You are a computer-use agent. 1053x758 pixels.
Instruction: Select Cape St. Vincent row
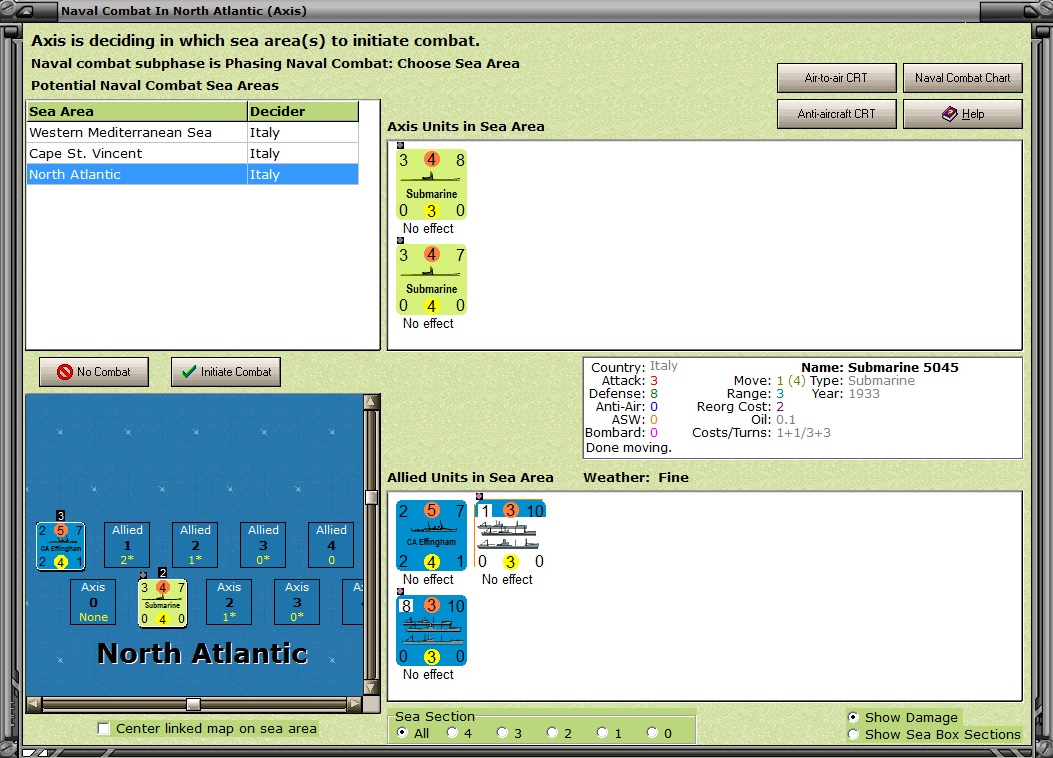click(x=193, y=153)
